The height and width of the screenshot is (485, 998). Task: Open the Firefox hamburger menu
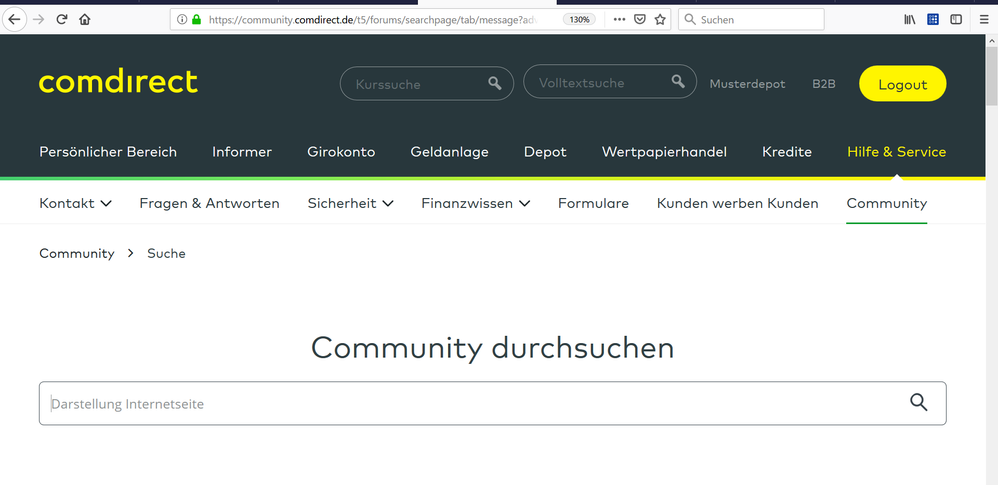[984, 19]
